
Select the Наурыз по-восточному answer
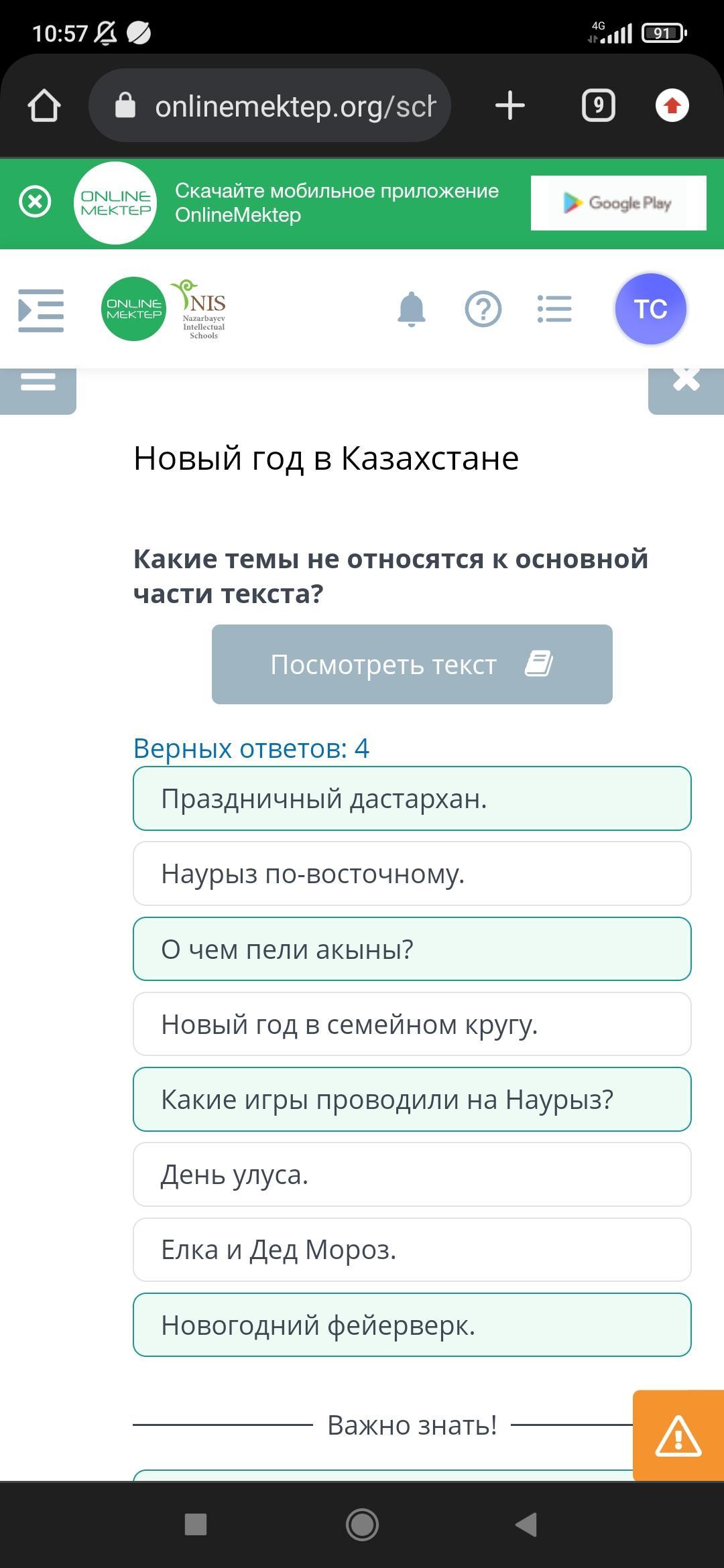point(412,873)
